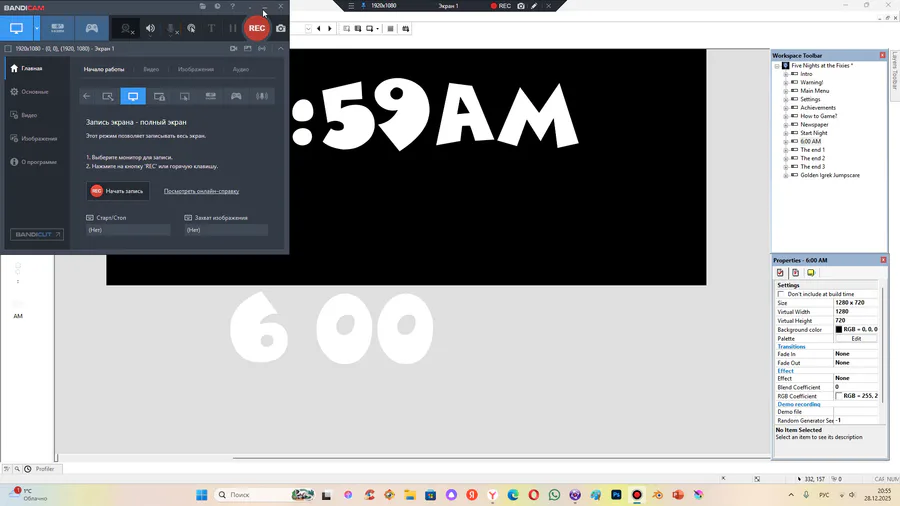Open hamburger menu in floating recording bar
900x506 pixels.
(x=351, y=6)
